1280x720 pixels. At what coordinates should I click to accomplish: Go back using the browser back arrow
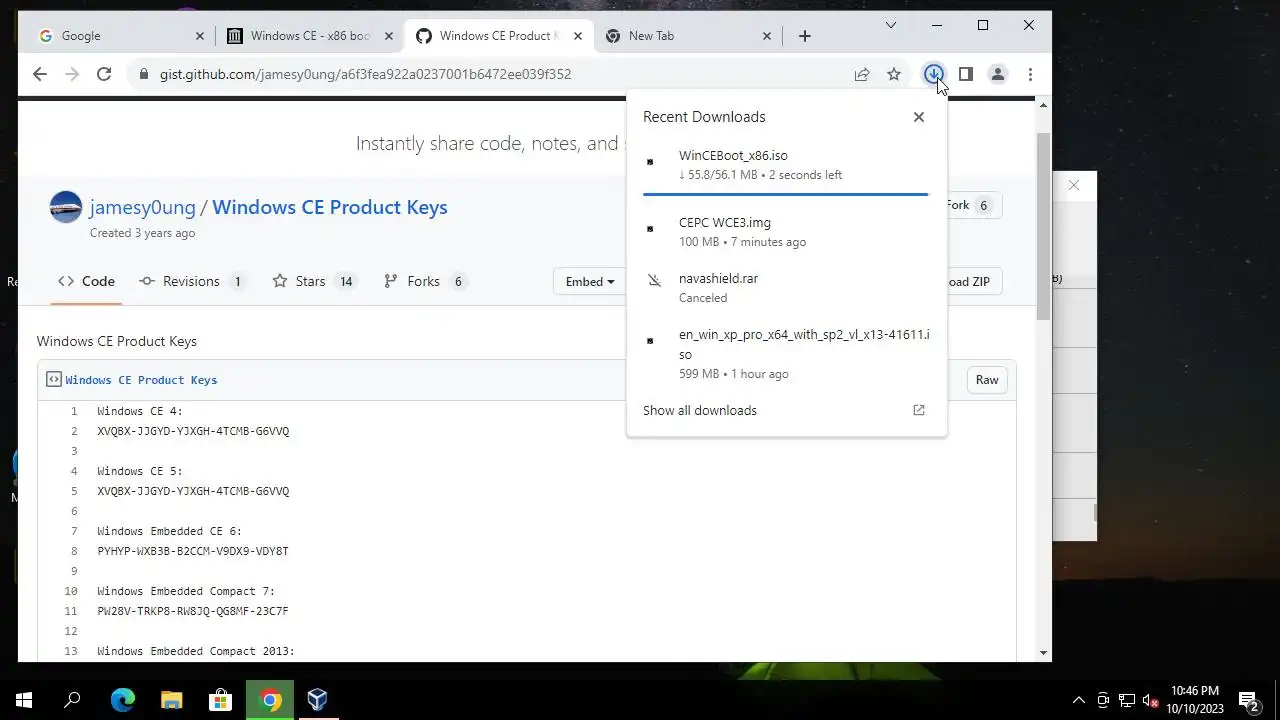40,74
